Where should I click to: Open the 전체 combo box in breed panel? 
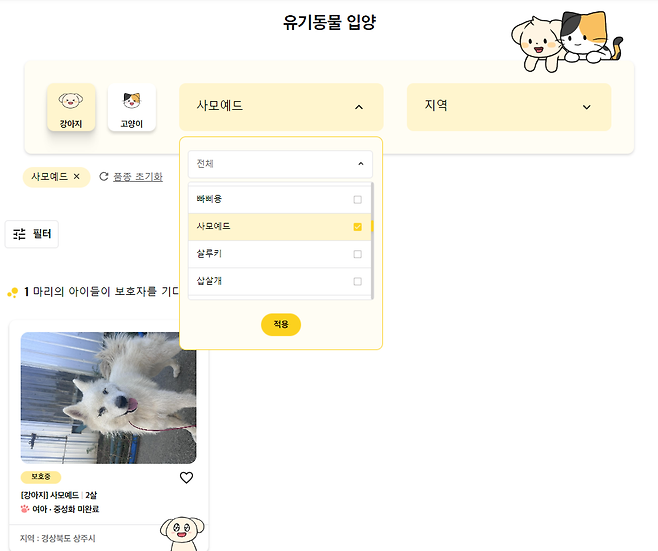pyautogui.click(x=280, y=164)
